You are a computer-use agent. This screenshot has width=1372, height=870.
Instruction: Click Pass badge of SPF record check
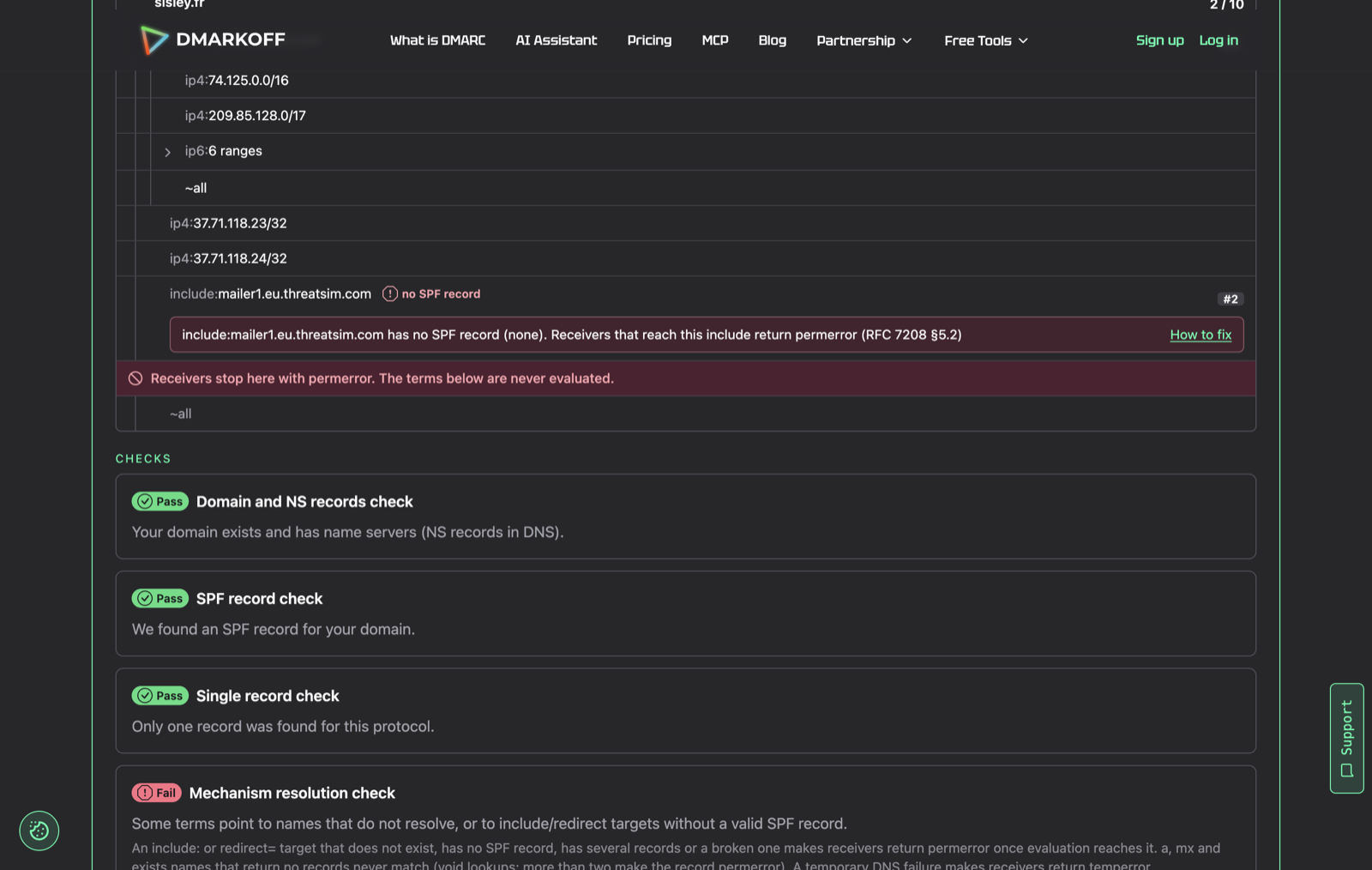[160, 598]
